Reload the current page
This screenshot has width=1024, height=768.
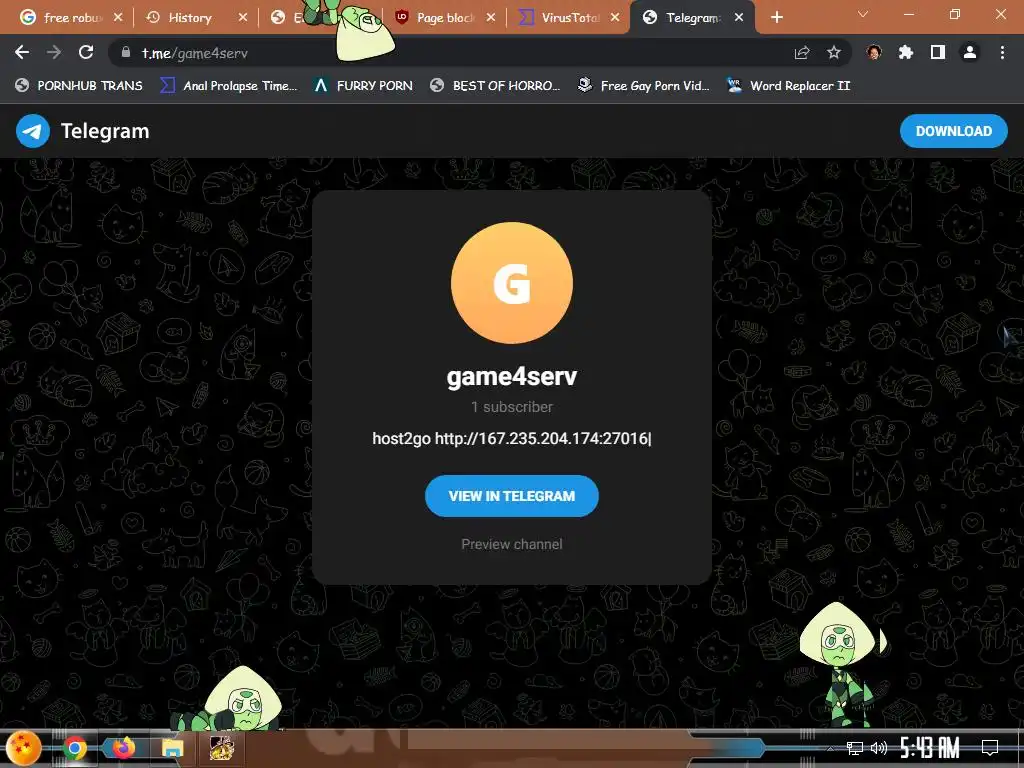[86, 52]
